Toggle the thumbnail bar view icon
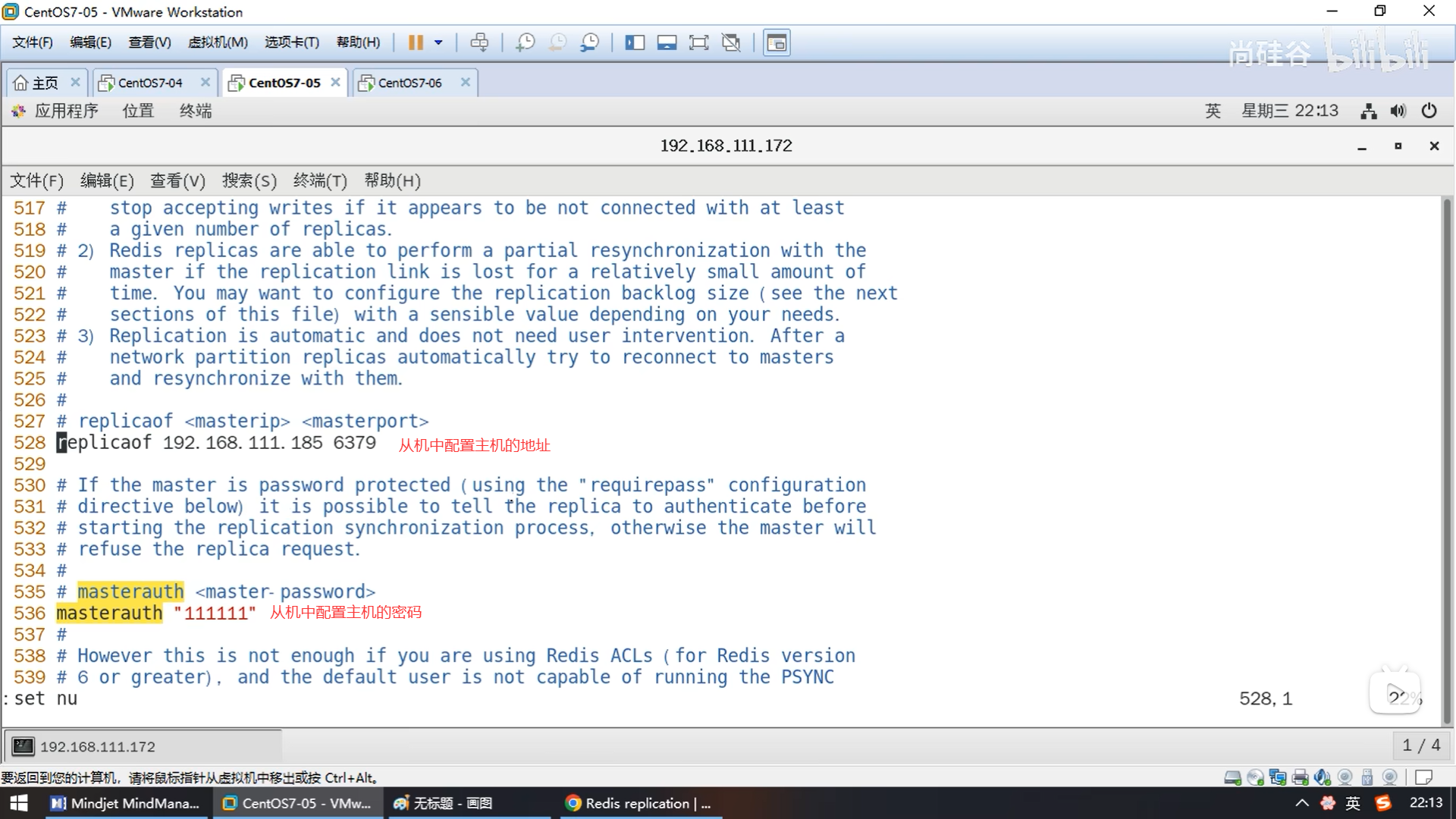 (x=667, y=42)
